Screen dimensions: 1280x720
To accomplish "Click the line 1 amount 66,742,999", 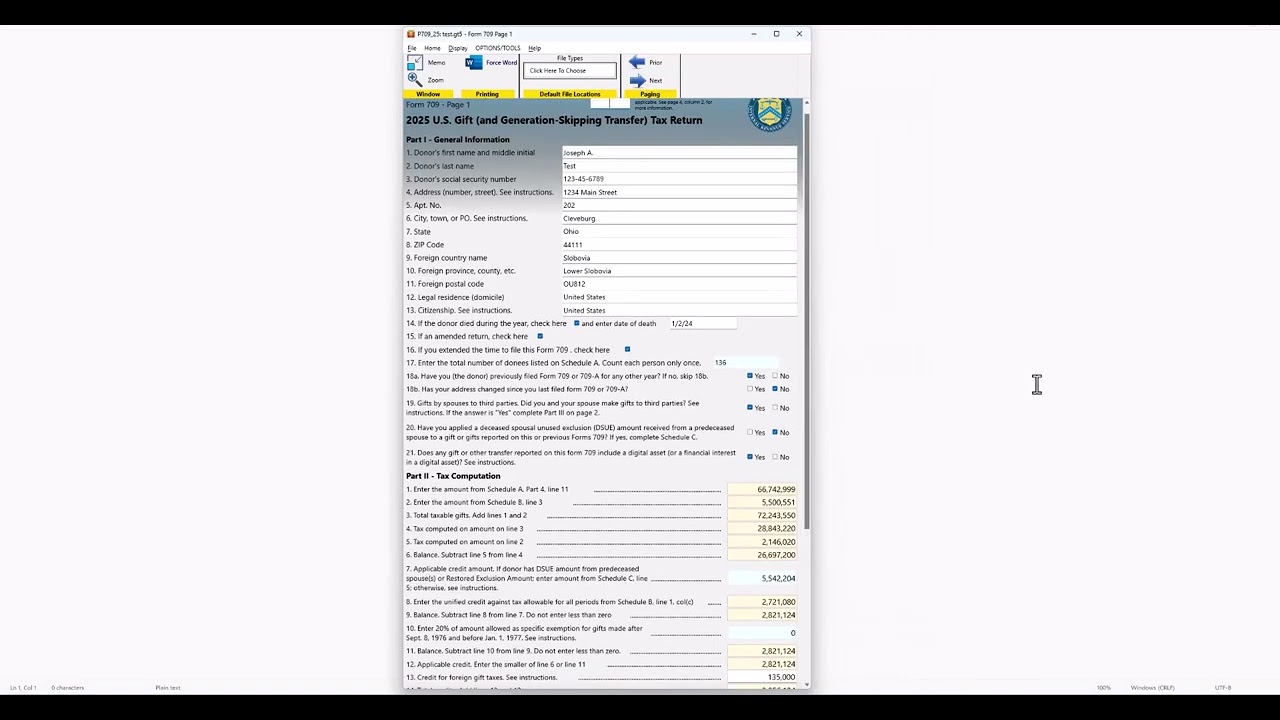I will [x=762, y=490].
